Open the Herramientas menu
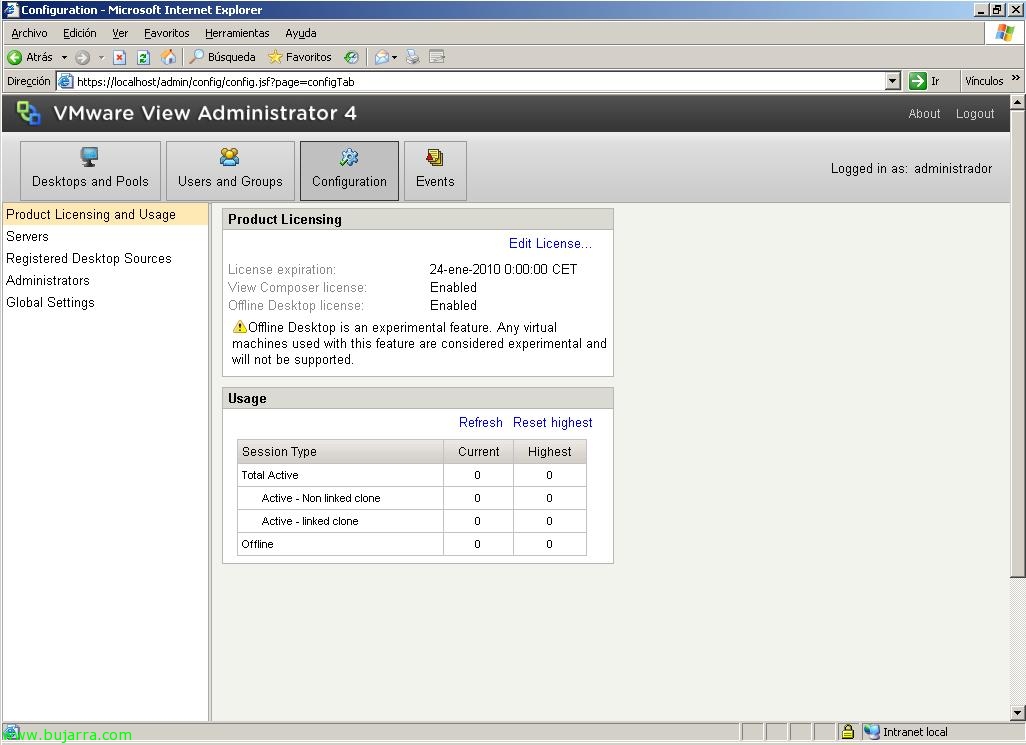1026x745 pixels. tap(237, 33)
